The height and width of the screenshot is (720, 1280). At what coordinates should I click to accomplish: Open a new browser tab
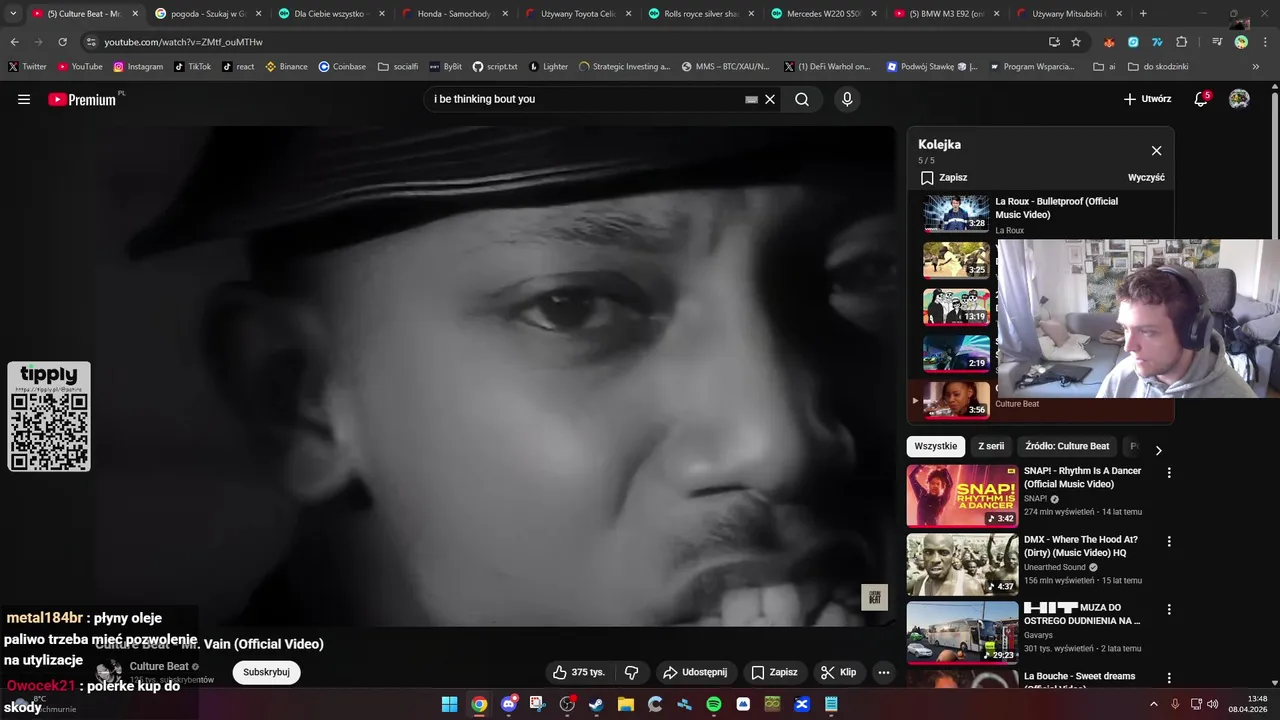(1143, 14)
